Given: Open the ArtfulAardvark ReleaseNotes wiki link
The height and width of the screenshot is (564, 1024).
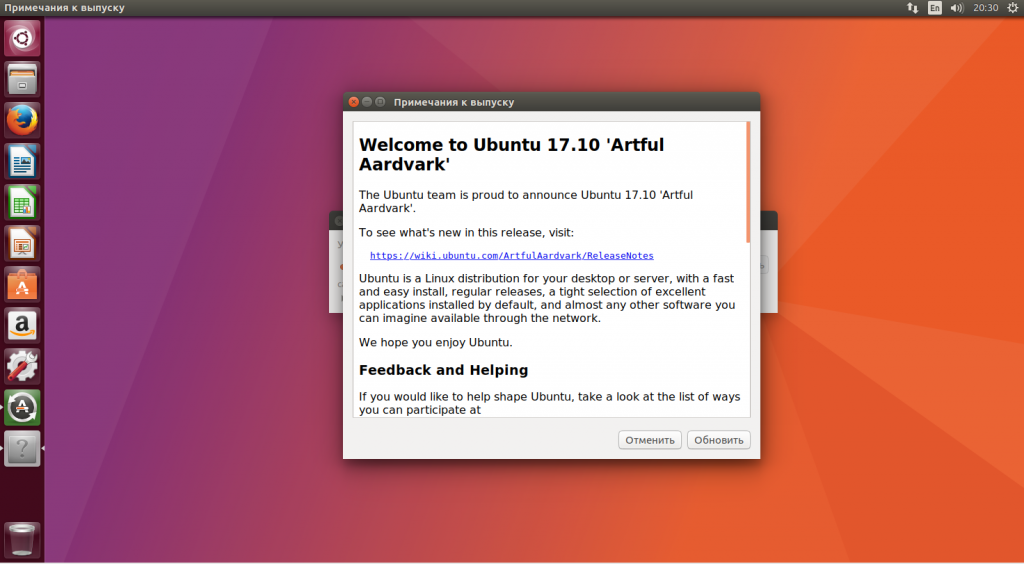Looking at the screenshot, I should [511, 256].
